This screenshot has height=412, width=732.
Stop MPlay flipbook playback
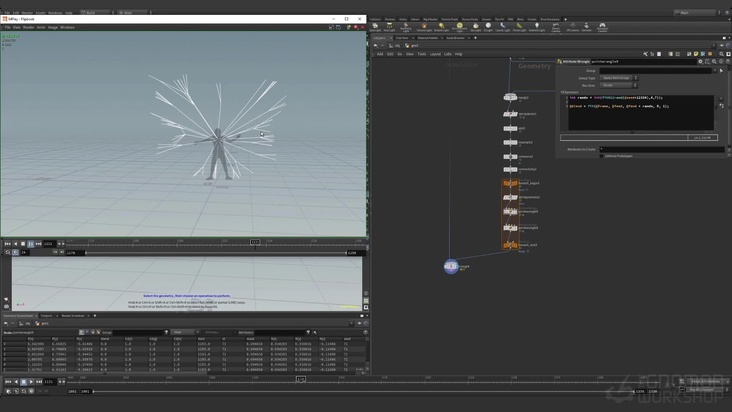23,244
